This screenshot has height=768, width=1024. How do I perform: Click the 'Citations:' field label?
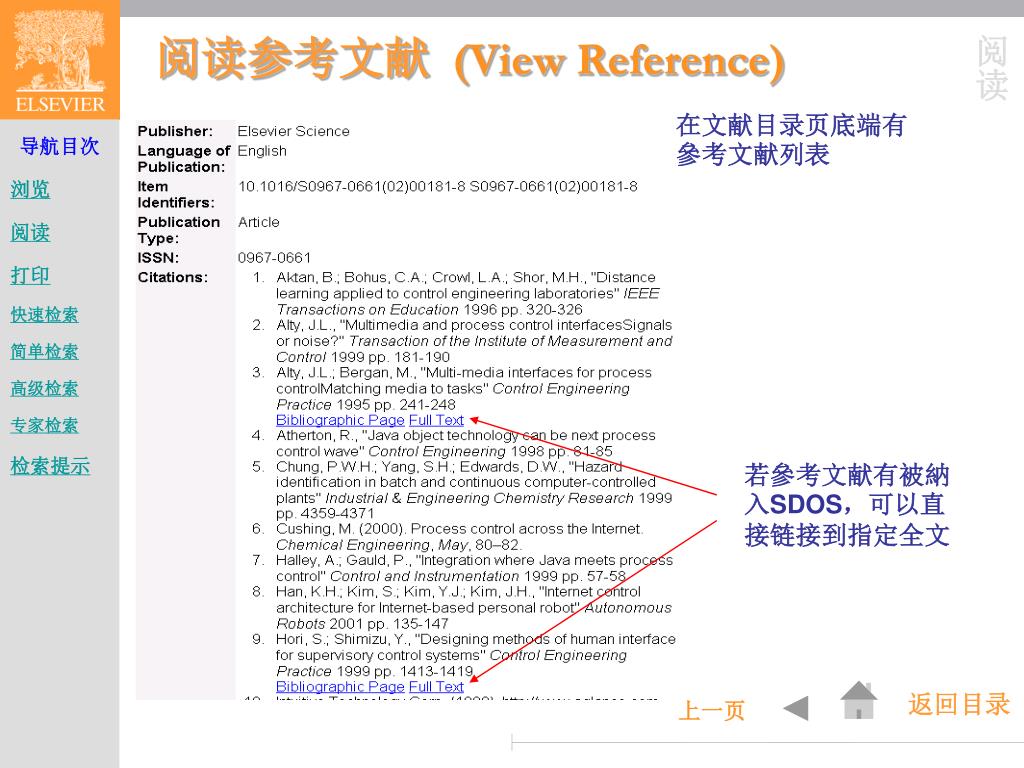tap(173, 278)
